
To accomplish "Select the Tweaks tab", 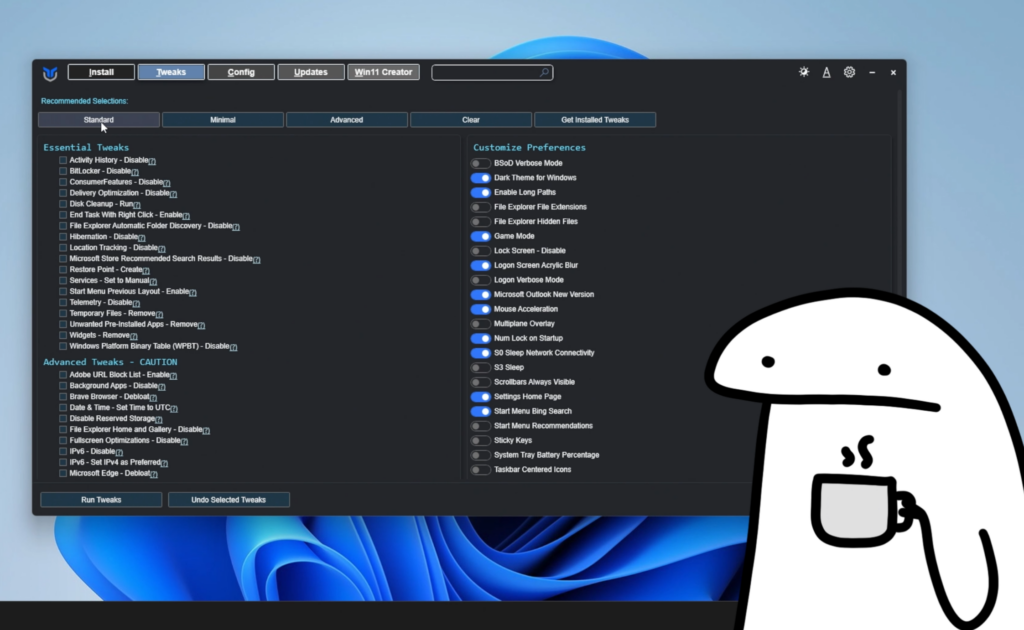I will click(171, 72).
